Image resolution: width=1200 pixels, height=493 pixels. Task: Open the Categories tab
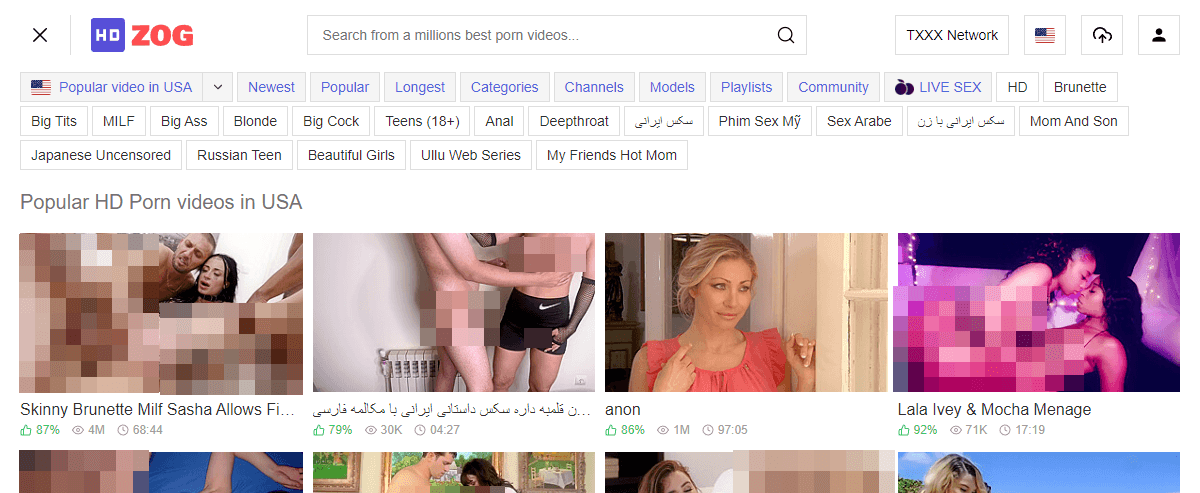tap(505, 87)
